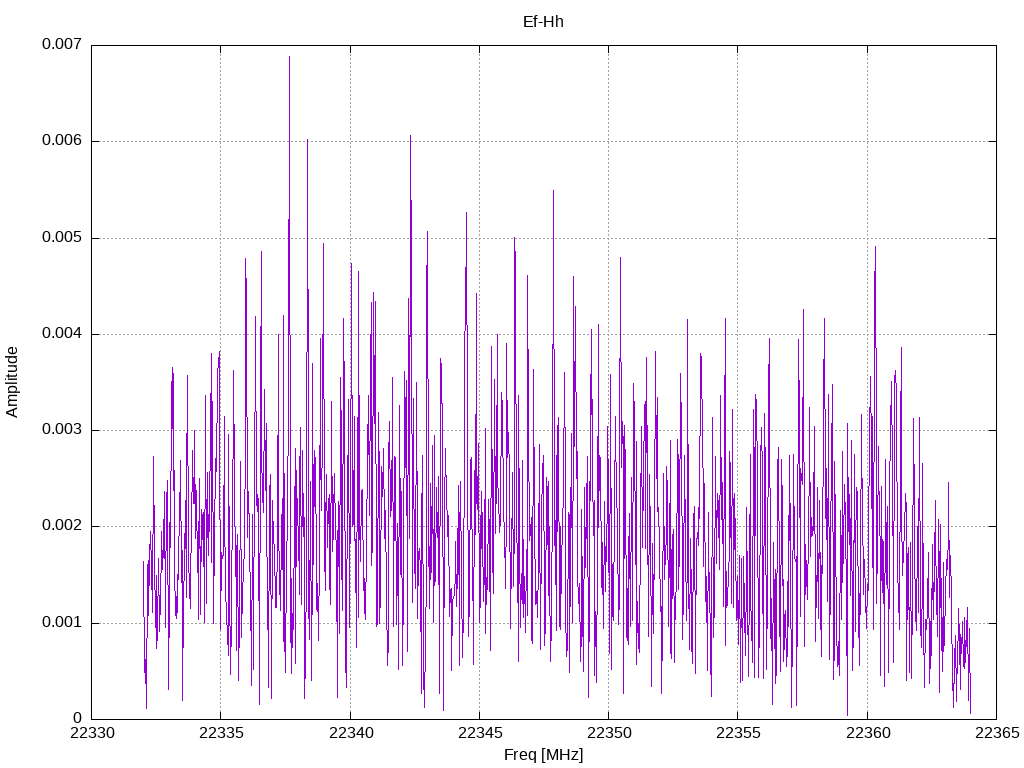Click the 22335 x-axis tick label
Screen dimensions: 1024x768
click(221, 733)
